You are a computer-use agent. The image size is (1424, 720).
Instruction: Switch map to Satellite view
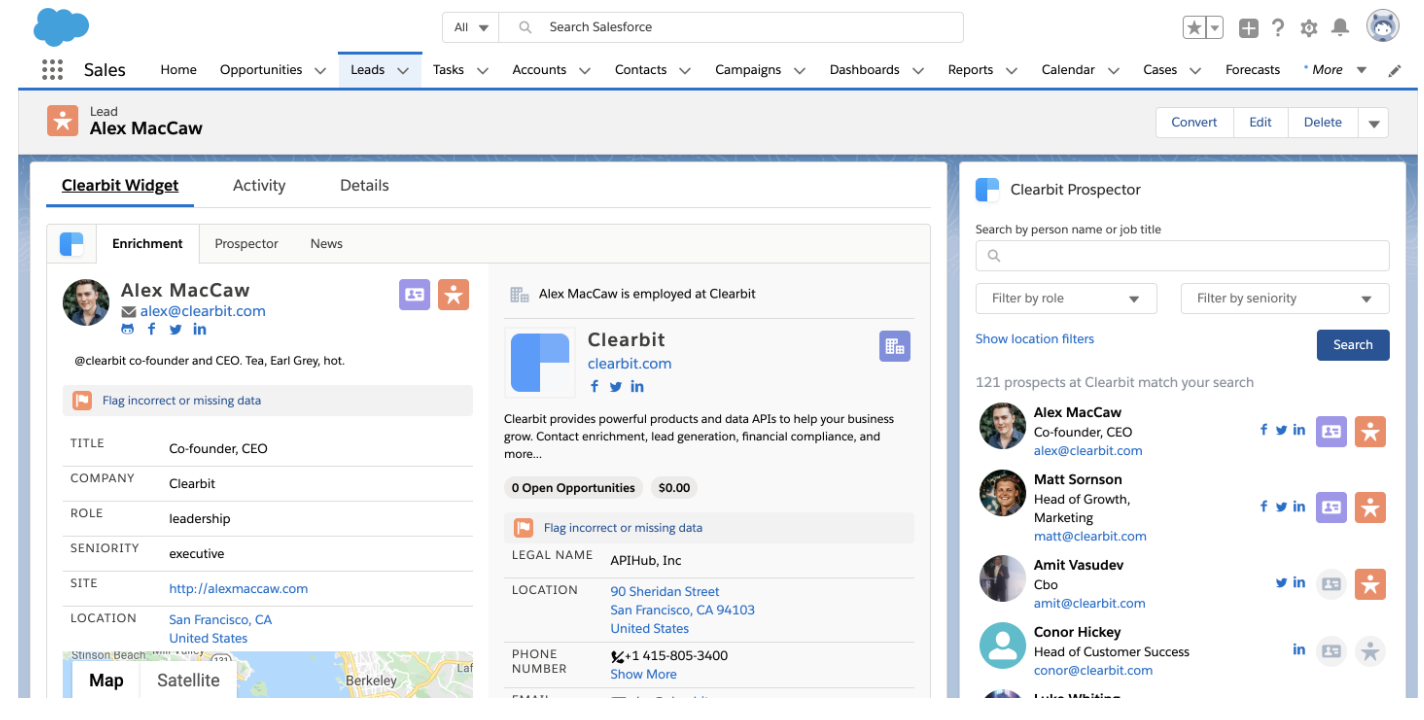(x=188, y=680)
